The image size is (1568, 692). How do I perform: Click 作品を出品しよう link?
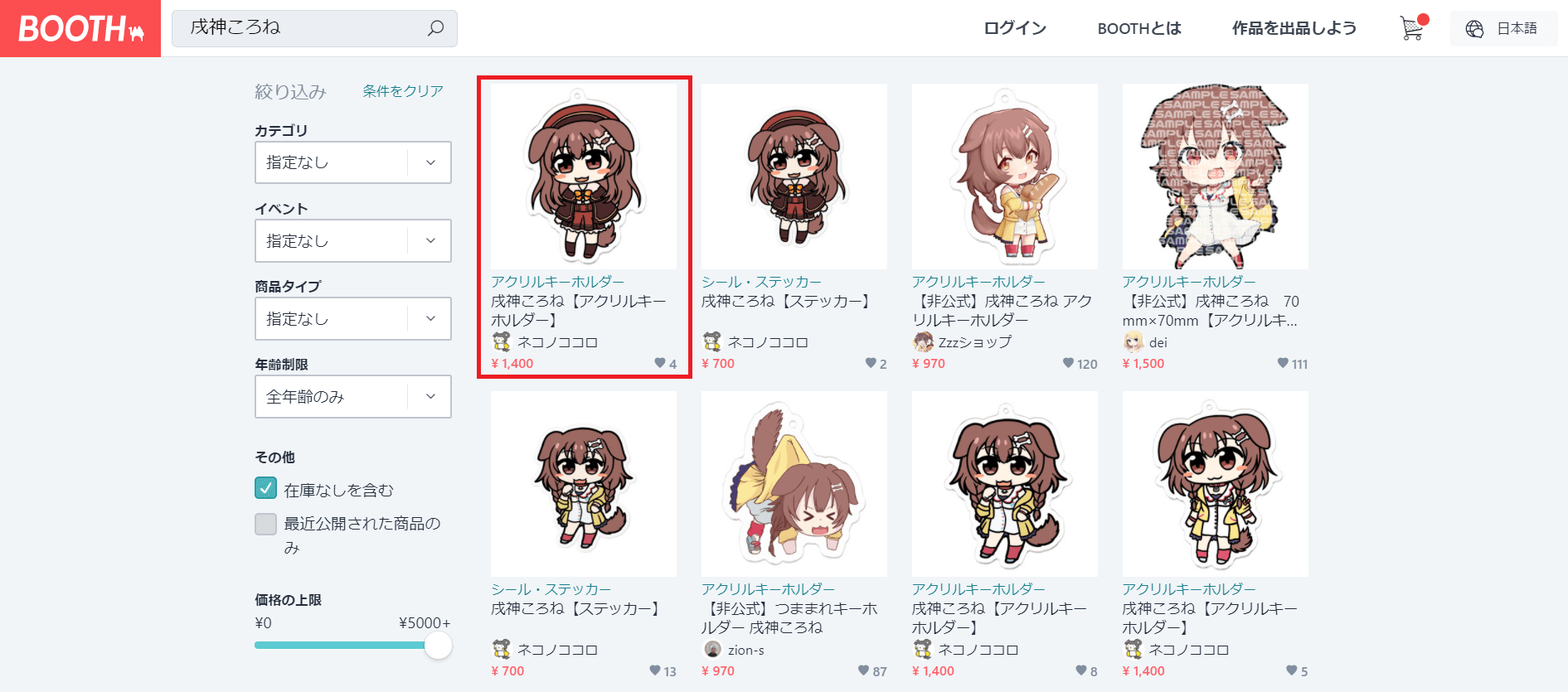coord(1294,28)
